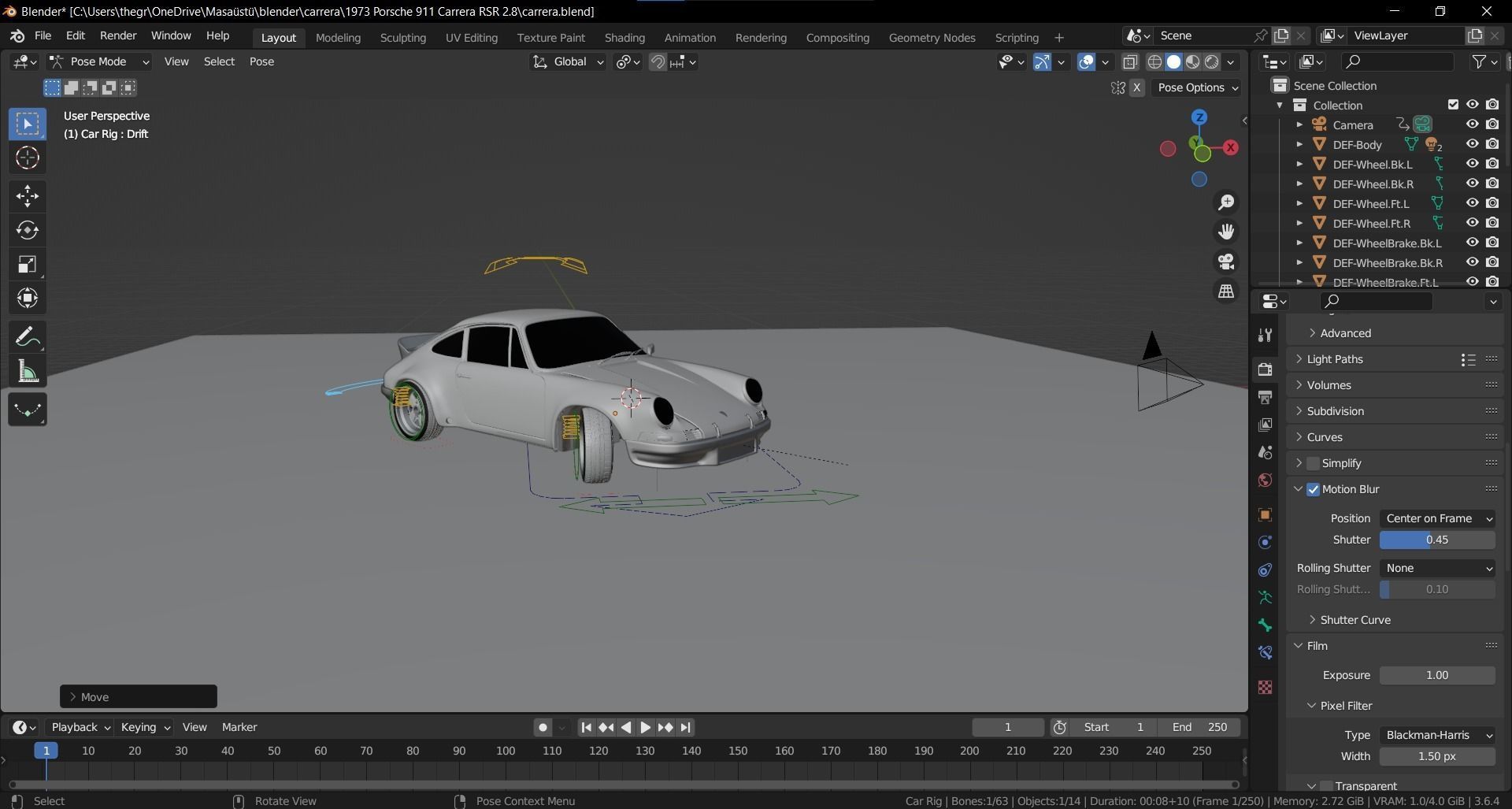Open the Object properties tab

pos(1265,515)
